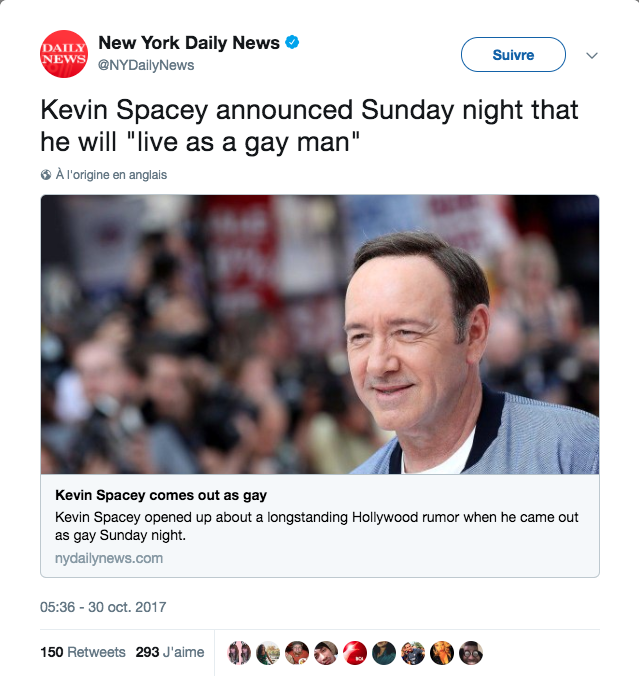
Task: Open the second liker's avatar
Action: (x=268, y=653)
